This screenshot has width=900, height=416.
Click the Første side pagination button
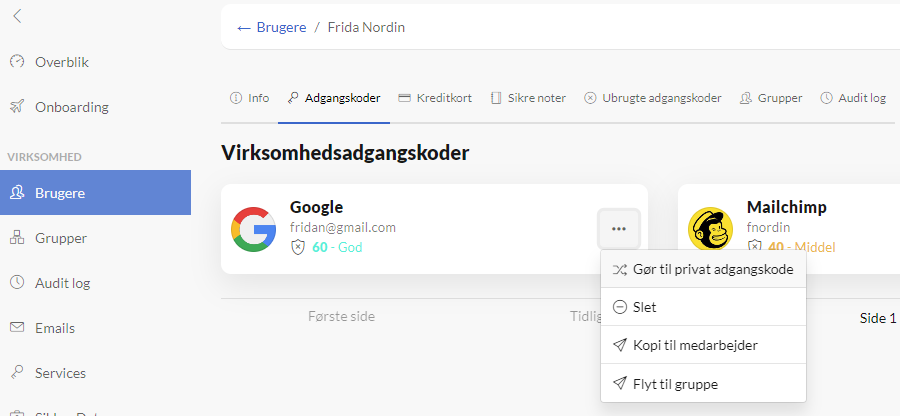pyautogui.click(x=342, y=316)
